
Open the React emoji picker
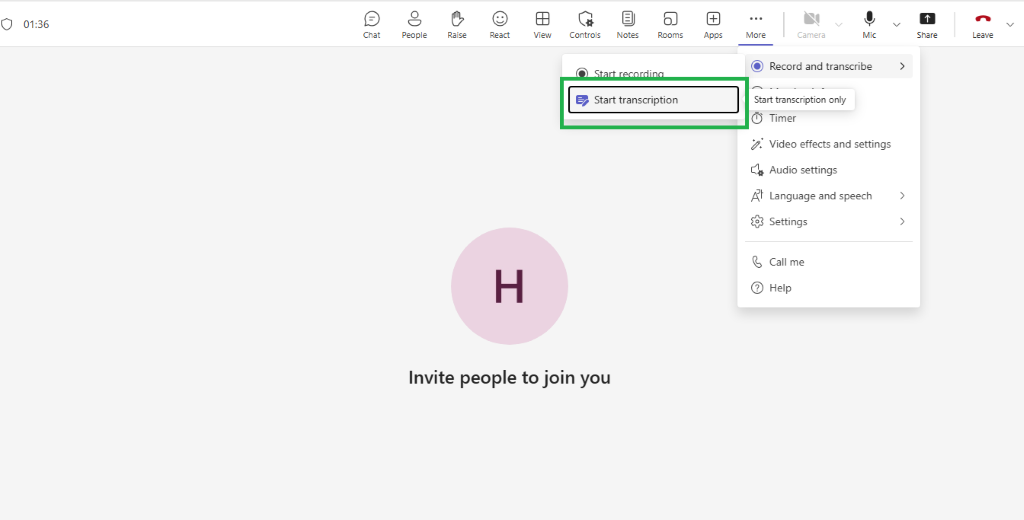click(x=500, y=25)
